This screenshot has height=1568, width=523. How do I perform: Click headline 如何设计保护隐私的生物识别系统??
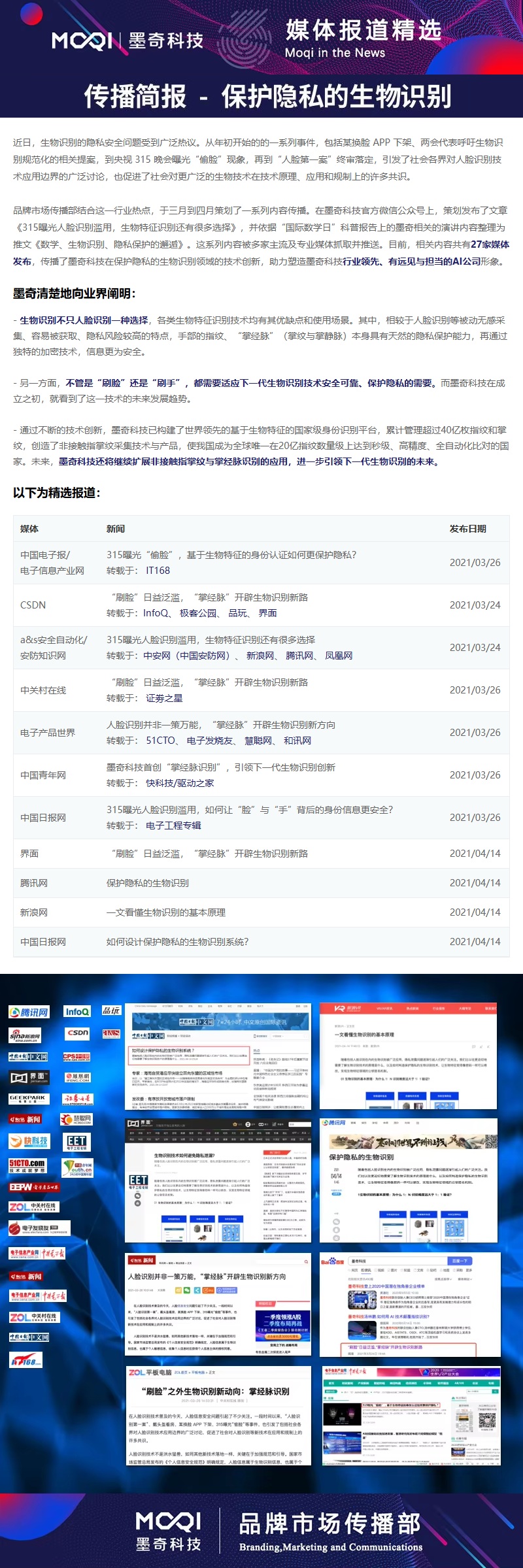(178, 942)
